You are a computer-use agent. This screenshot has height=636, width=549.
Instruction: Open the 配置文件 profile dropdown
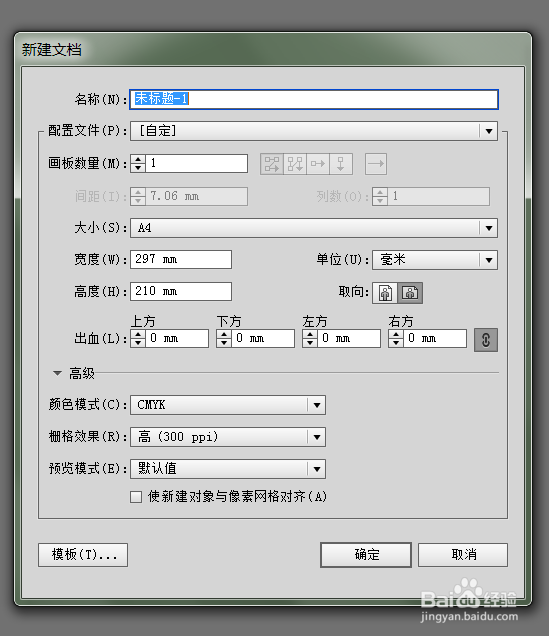[313, 131]
